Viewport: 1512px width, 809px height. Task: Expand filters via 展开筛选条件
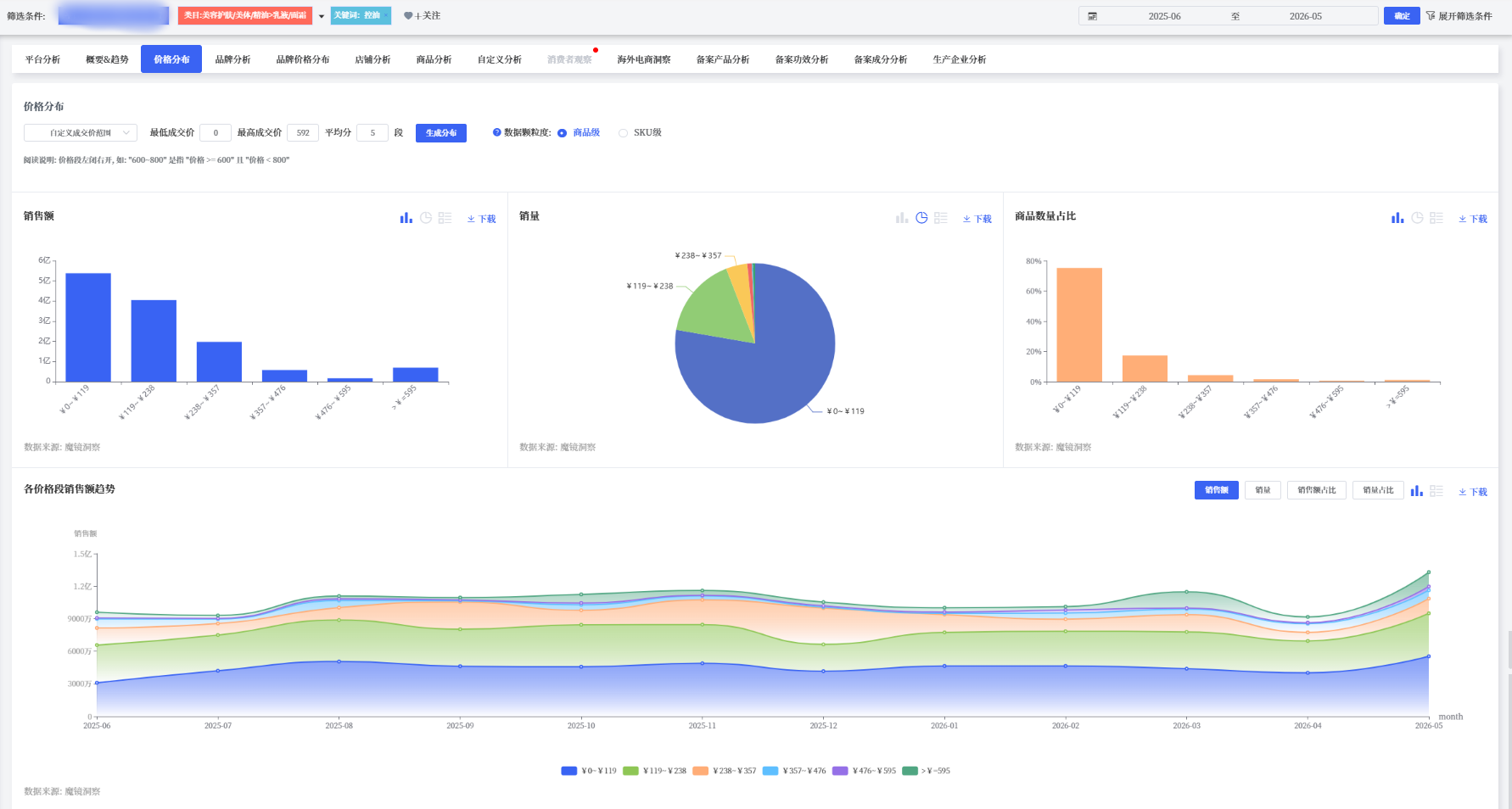point(1459,16)
